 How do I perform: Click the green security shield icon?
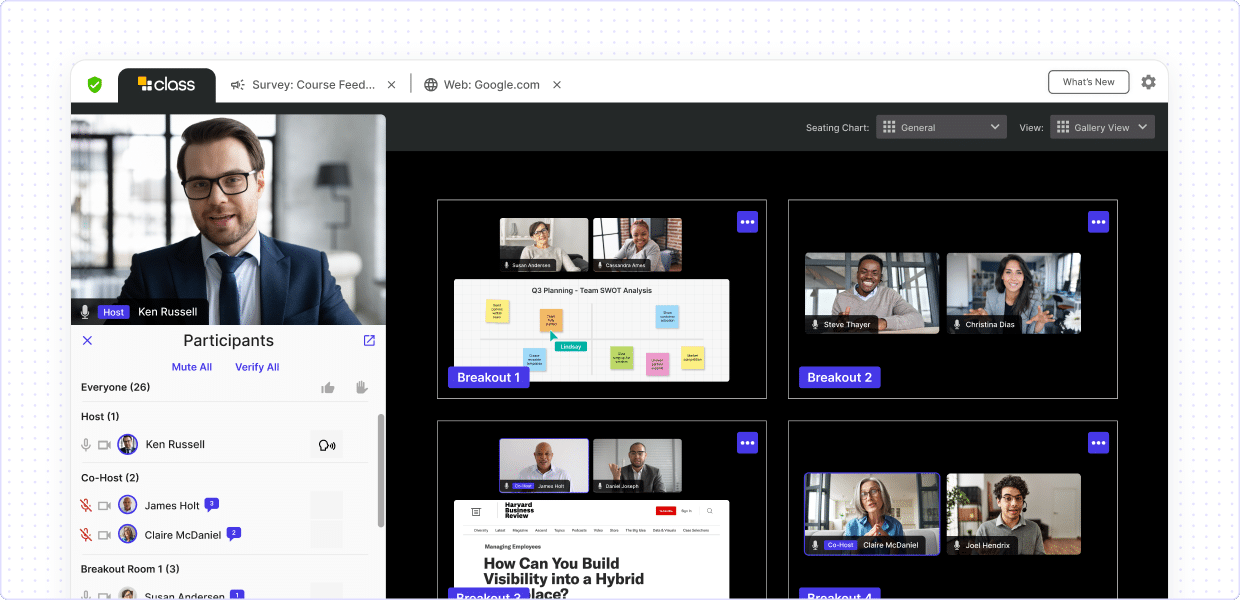(94, 85)
